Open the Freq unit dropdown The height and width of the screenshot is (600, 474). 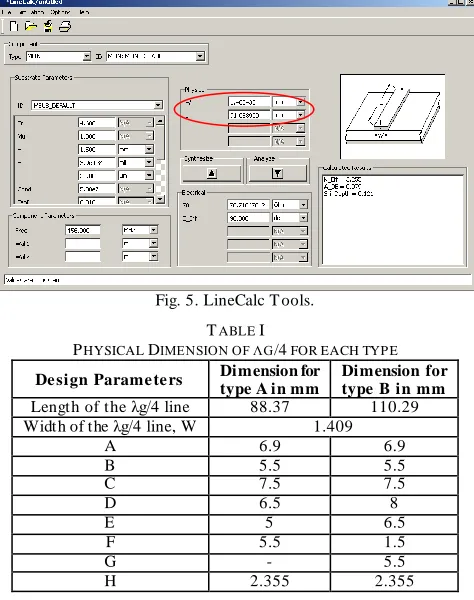153,230
